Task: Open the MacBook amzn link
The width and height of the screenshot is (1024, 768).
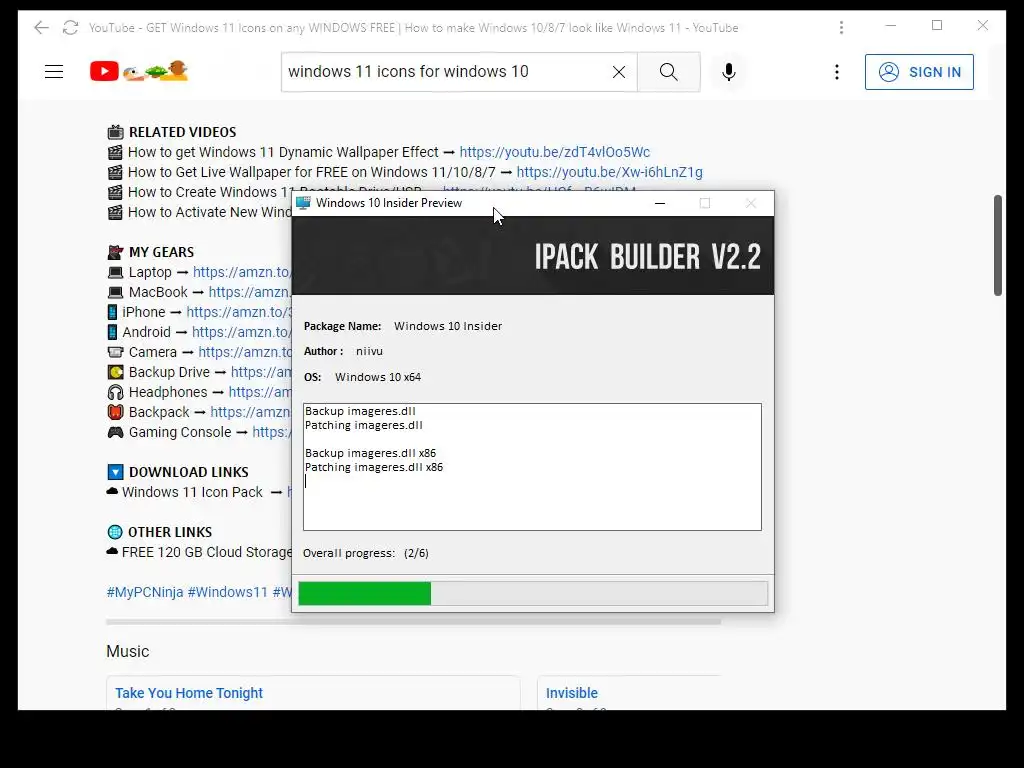Action: coord(249,293)
